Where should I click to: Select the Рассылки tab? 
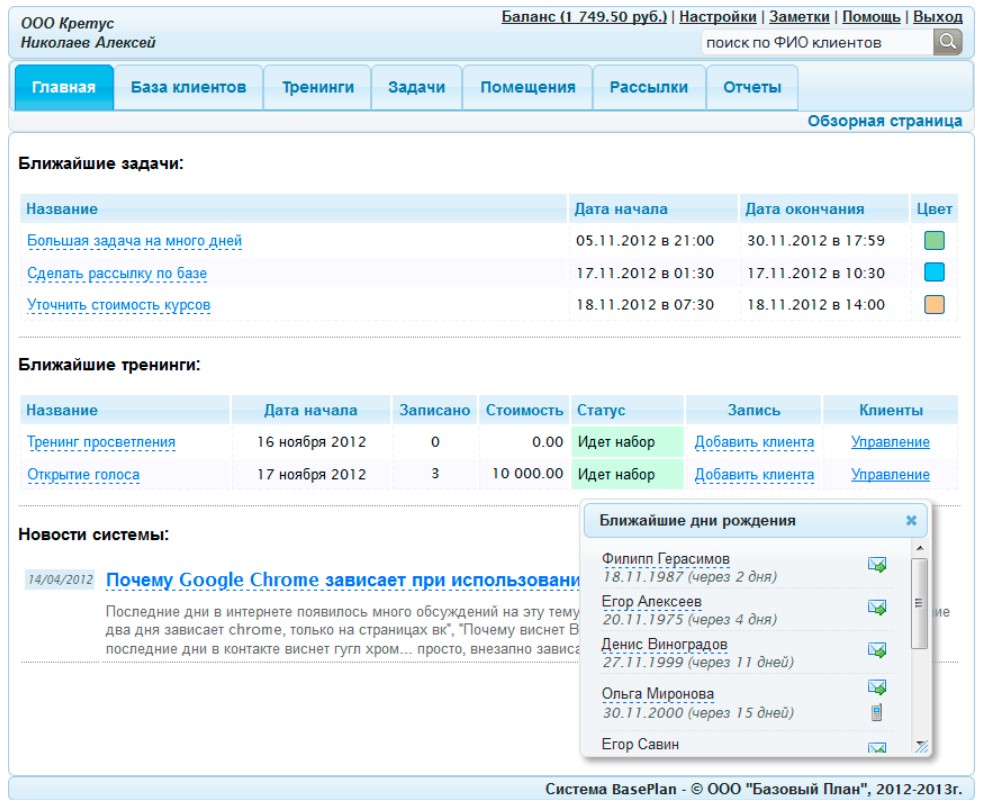click(649, 87)
